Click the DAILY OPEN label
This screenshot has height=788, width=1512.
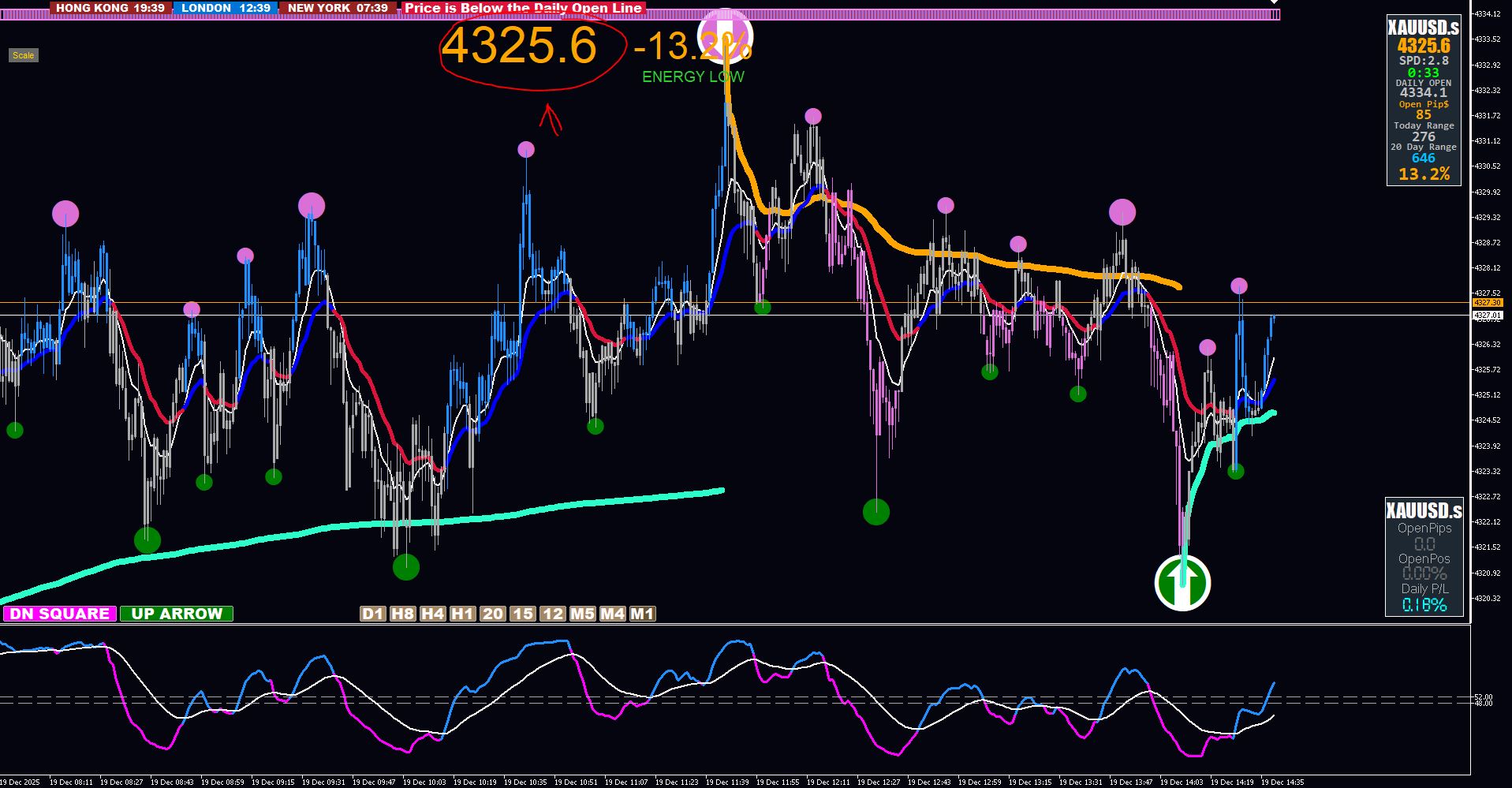tap(1424, 83)
